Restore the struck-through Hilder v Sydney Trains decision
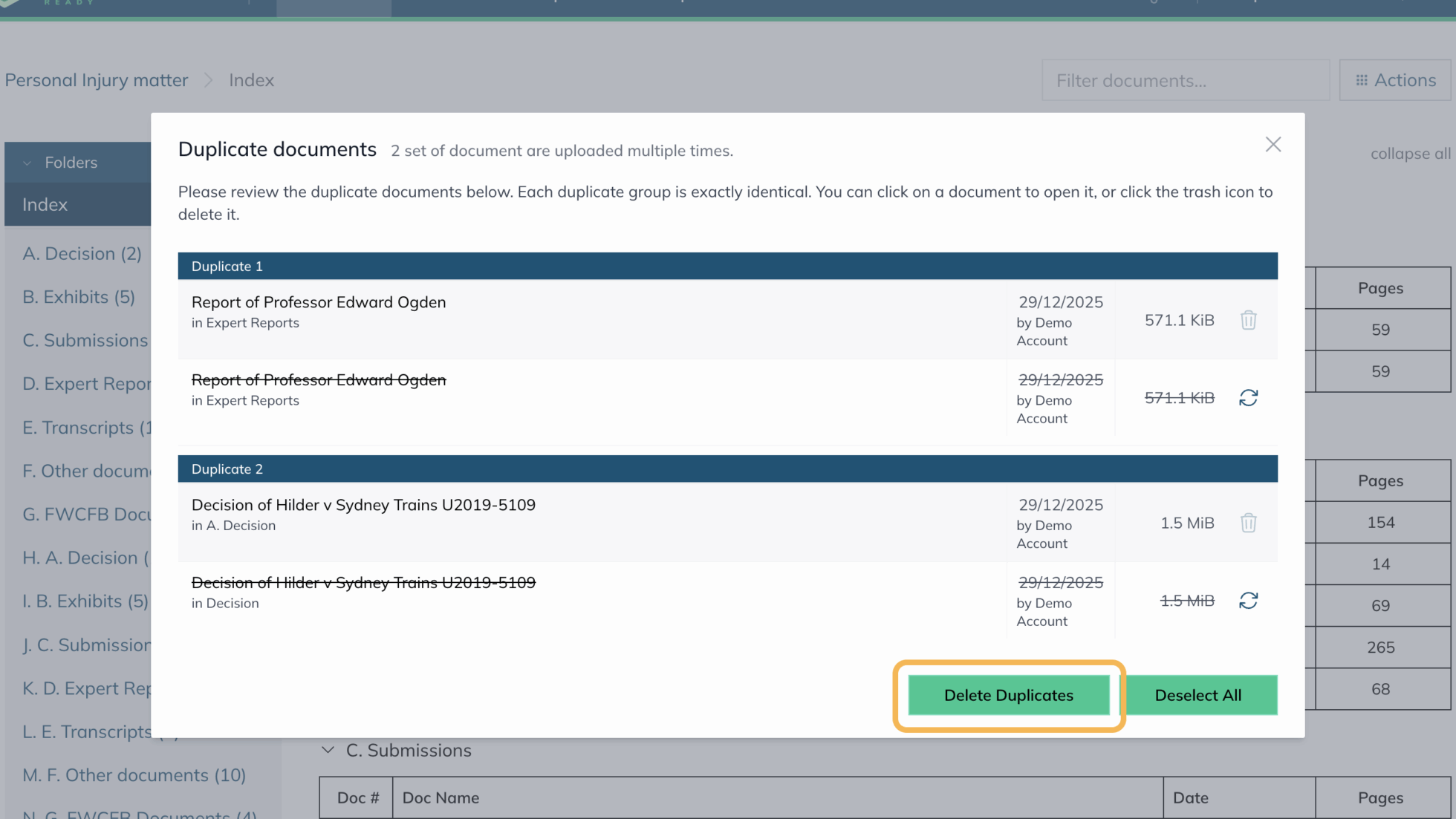Viewport: 1456px width, 819px height. (x=1248, y=601)
